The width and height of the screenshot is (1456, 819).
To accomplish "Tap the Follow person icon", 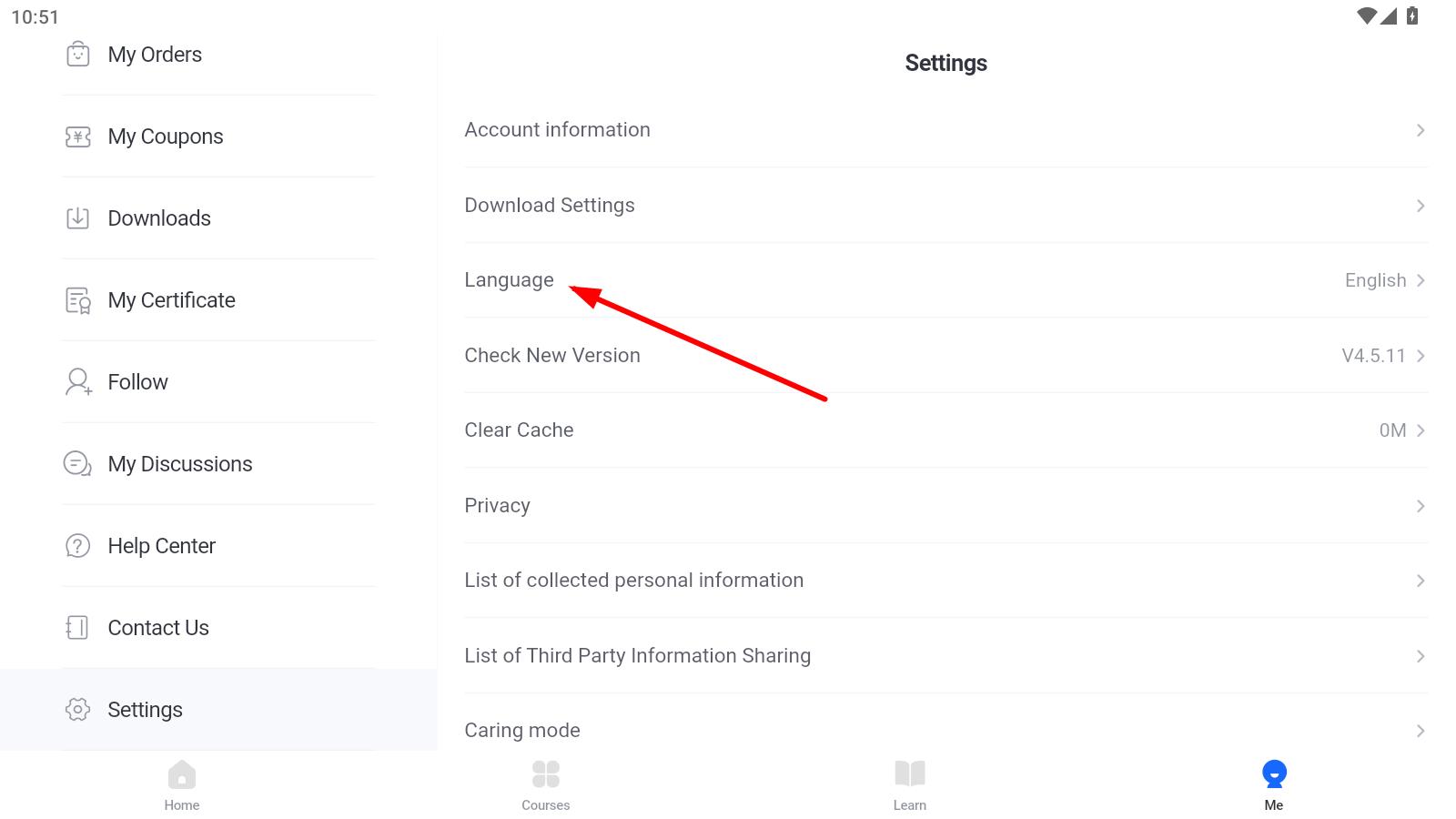I will click(x=78, y=382).
